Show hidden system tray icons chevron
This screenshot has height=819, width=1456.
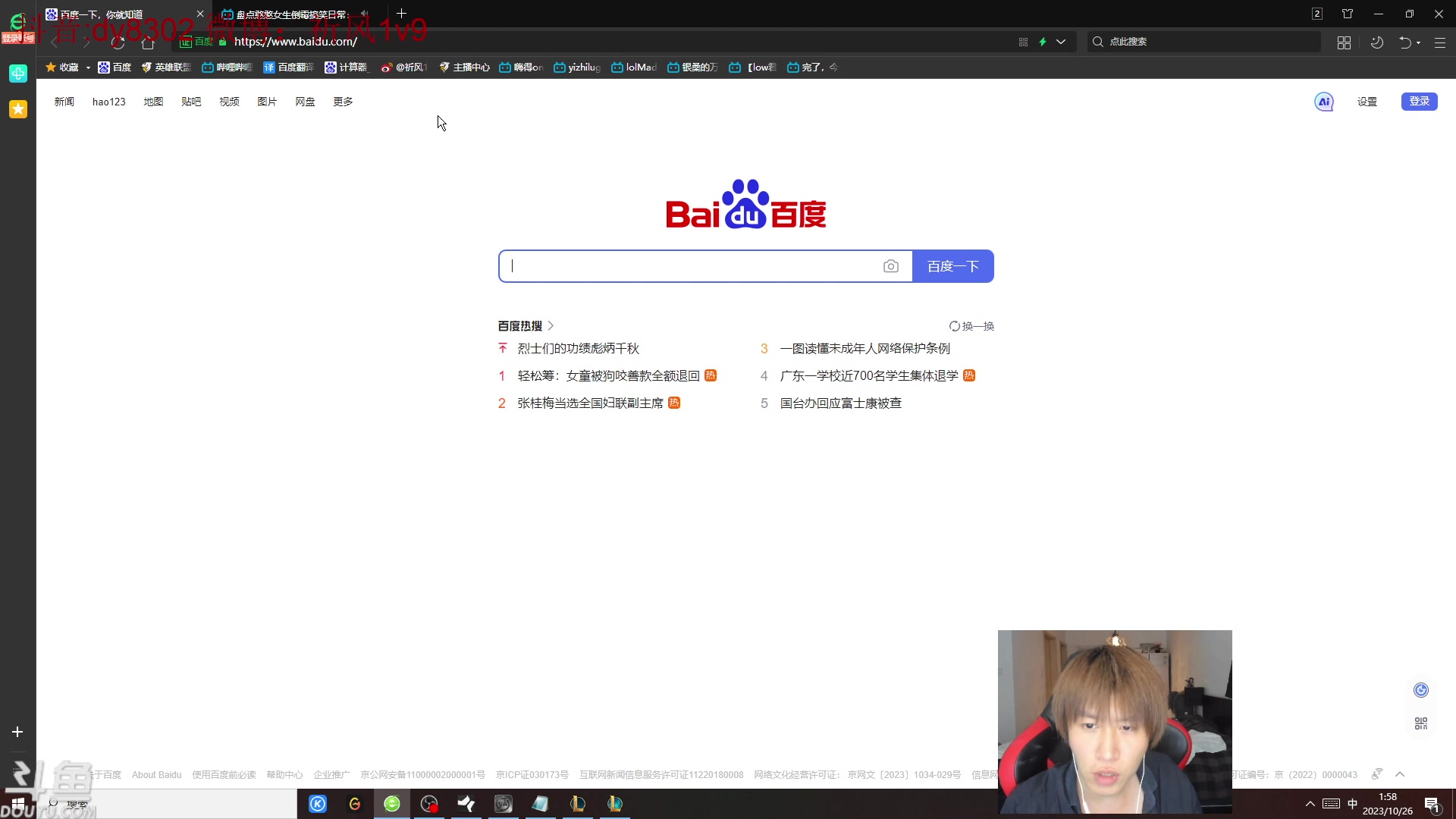pos(1310,804)
